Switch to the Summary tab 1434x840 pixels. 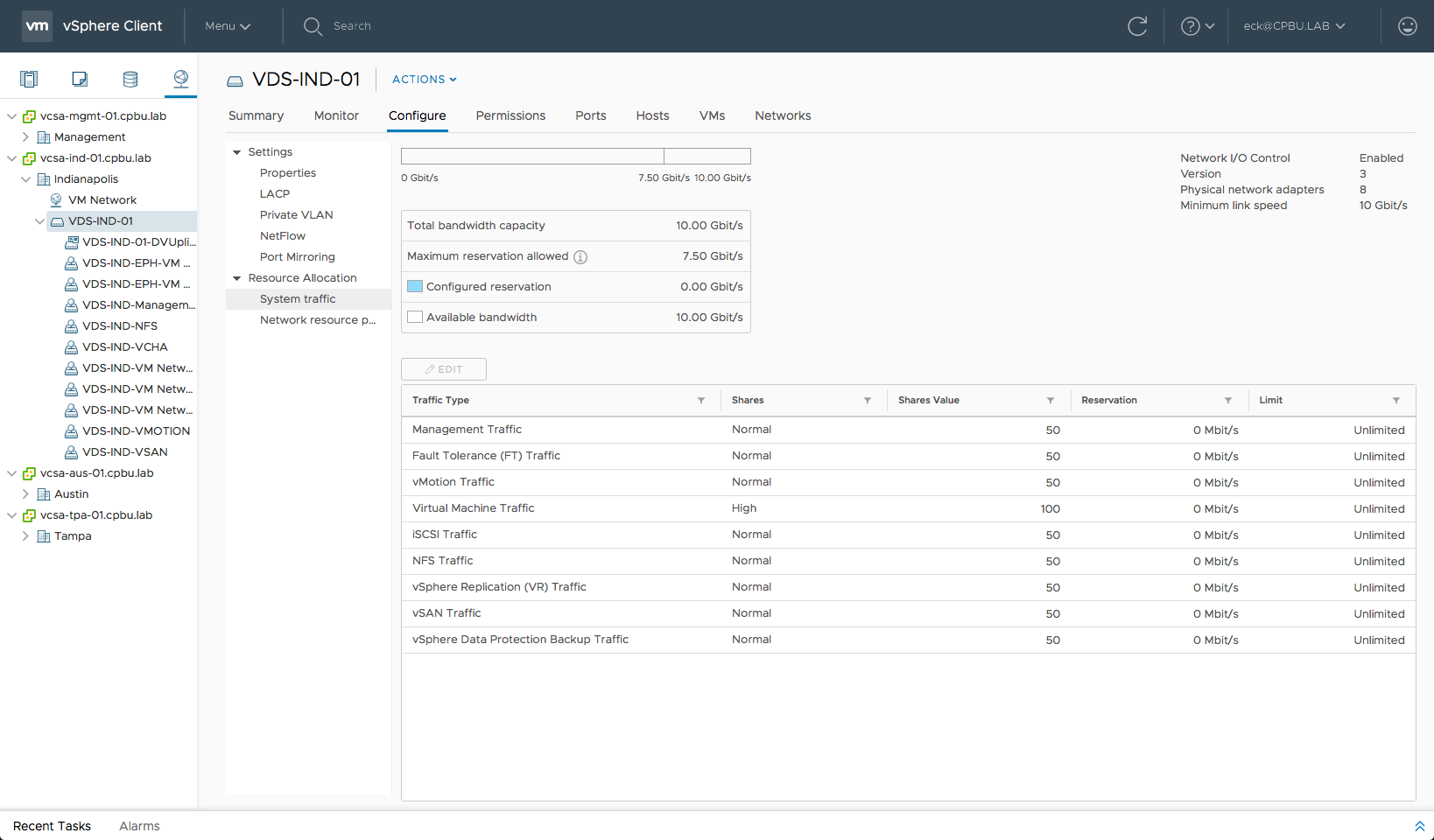coord(256,115)
